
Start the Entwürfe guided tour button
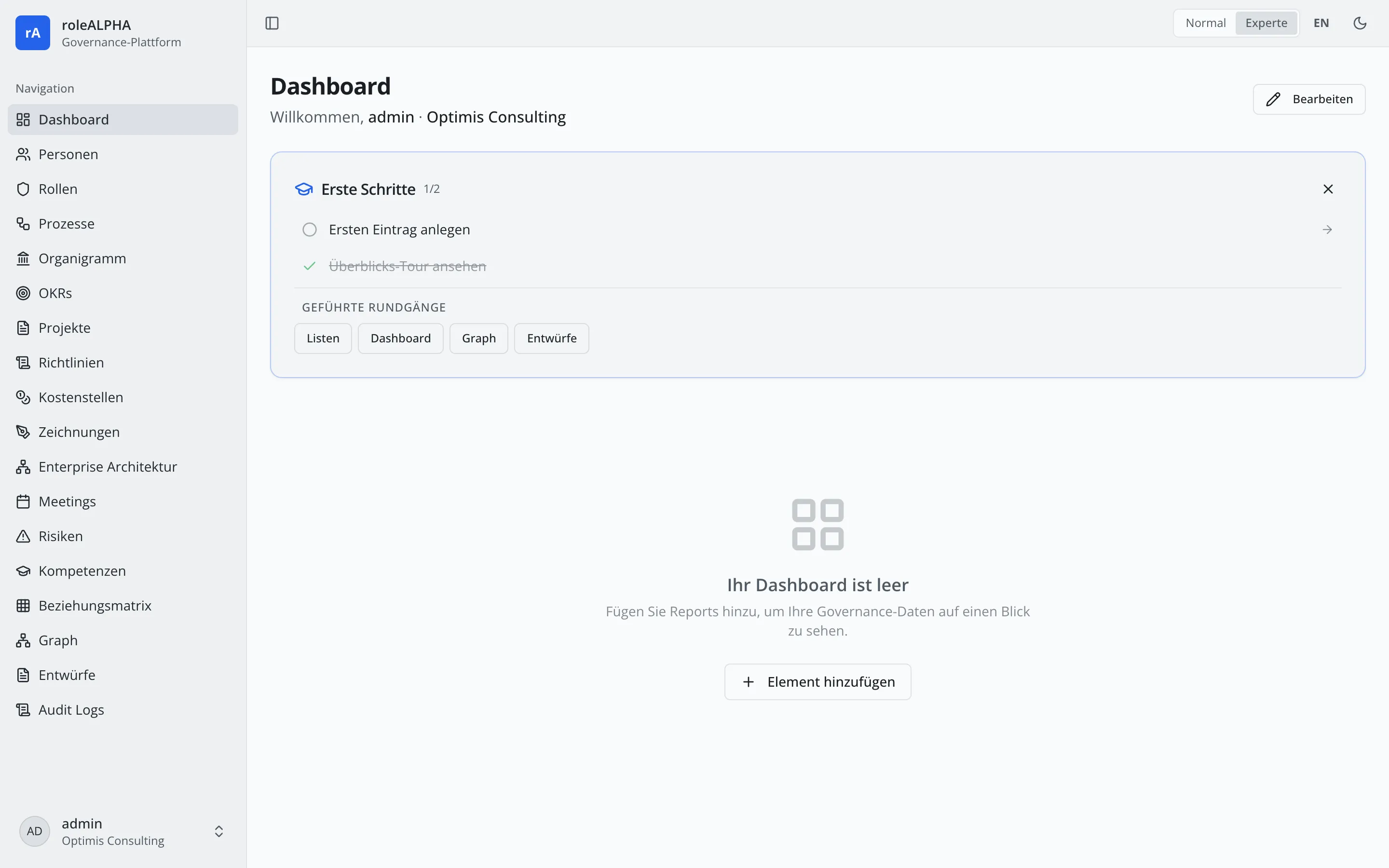552,338
